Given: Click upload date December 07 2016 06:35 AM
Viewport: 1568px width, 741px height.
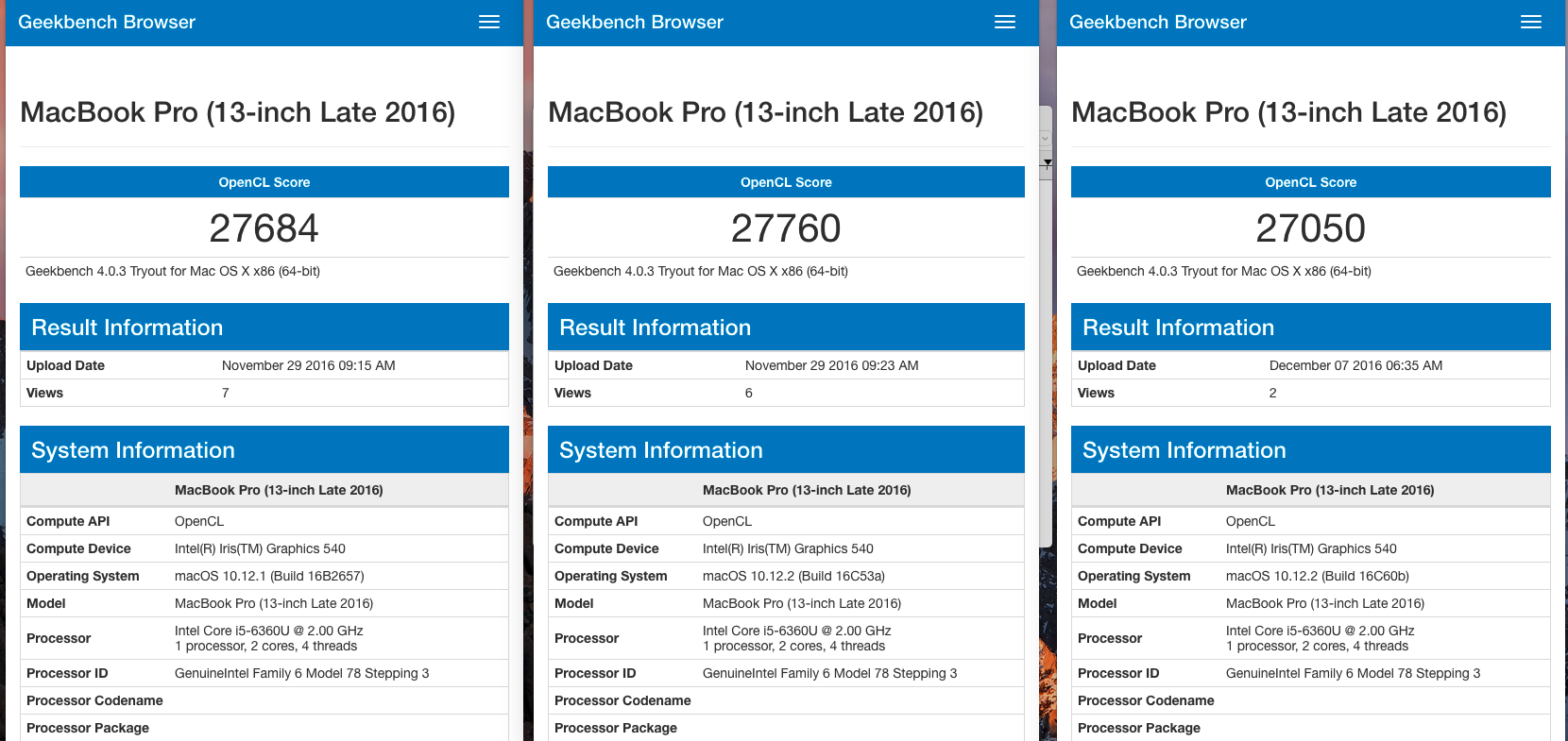Looking at the screenshot, I should pos(1356,365).
